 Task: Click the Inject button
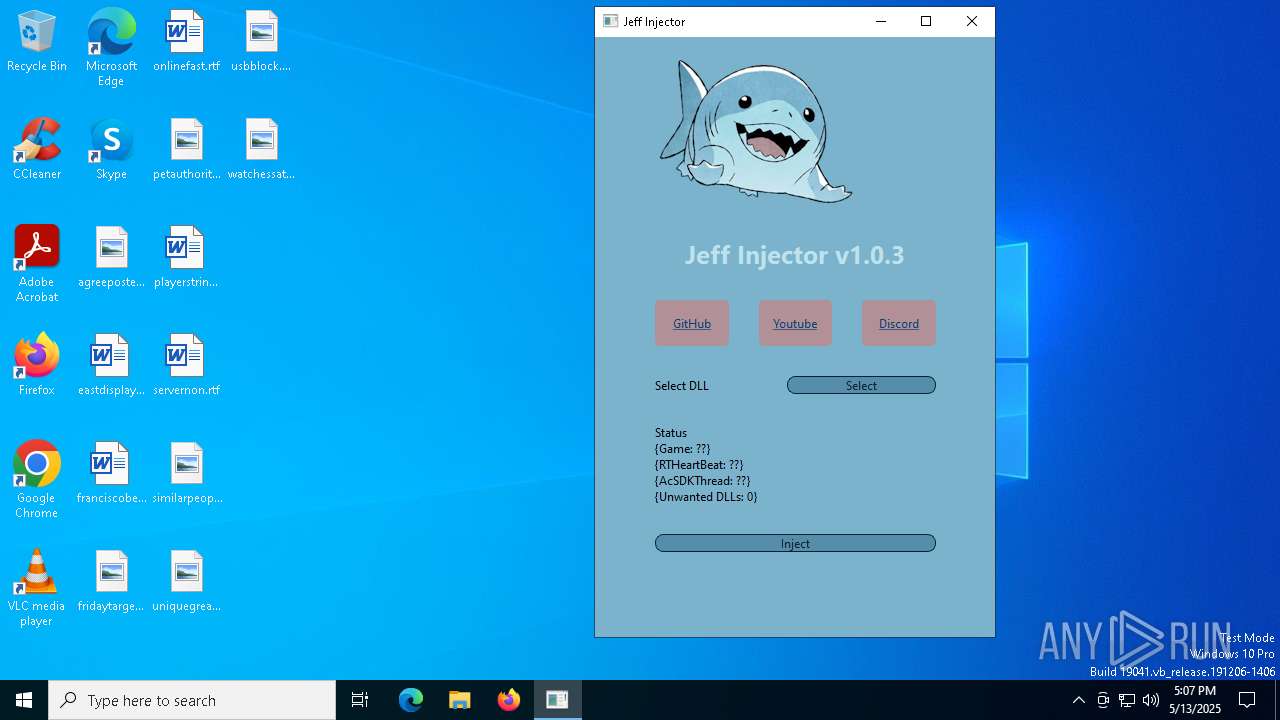(x=795, y=543)
